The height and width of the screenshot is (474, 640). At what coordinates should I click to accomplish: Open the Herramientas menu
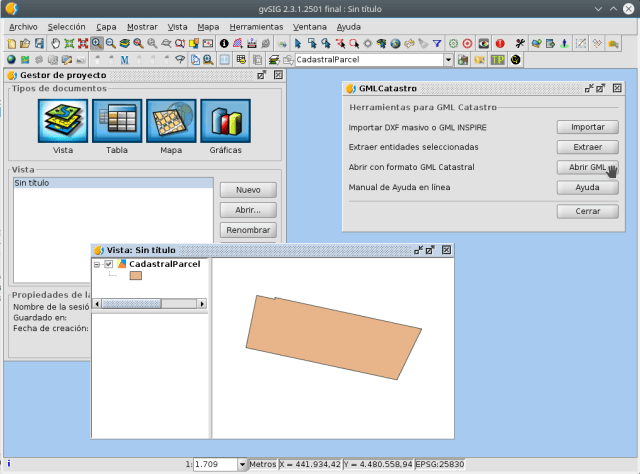[255, 27]
